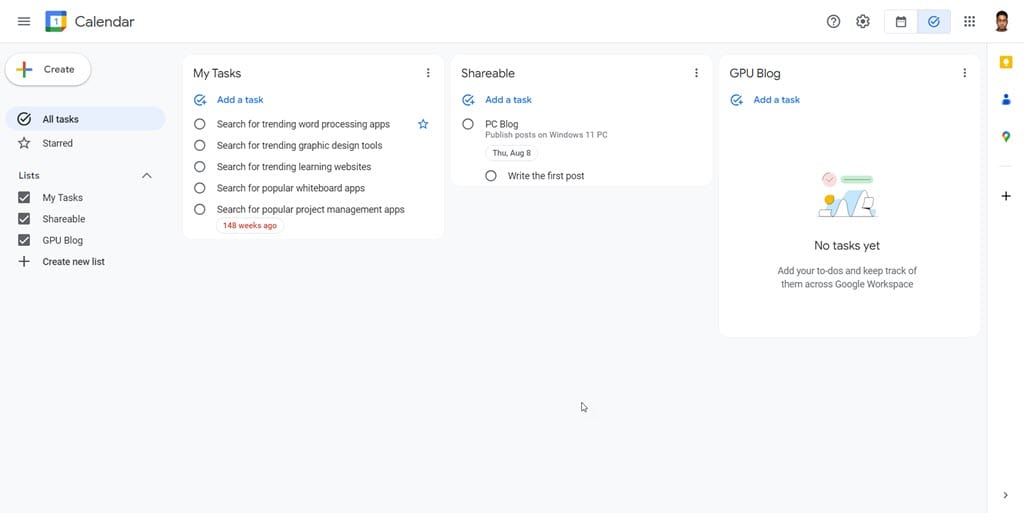Open Google Maps side panel icon
The image size is (1024, 513).
[x=1006, y=136]
